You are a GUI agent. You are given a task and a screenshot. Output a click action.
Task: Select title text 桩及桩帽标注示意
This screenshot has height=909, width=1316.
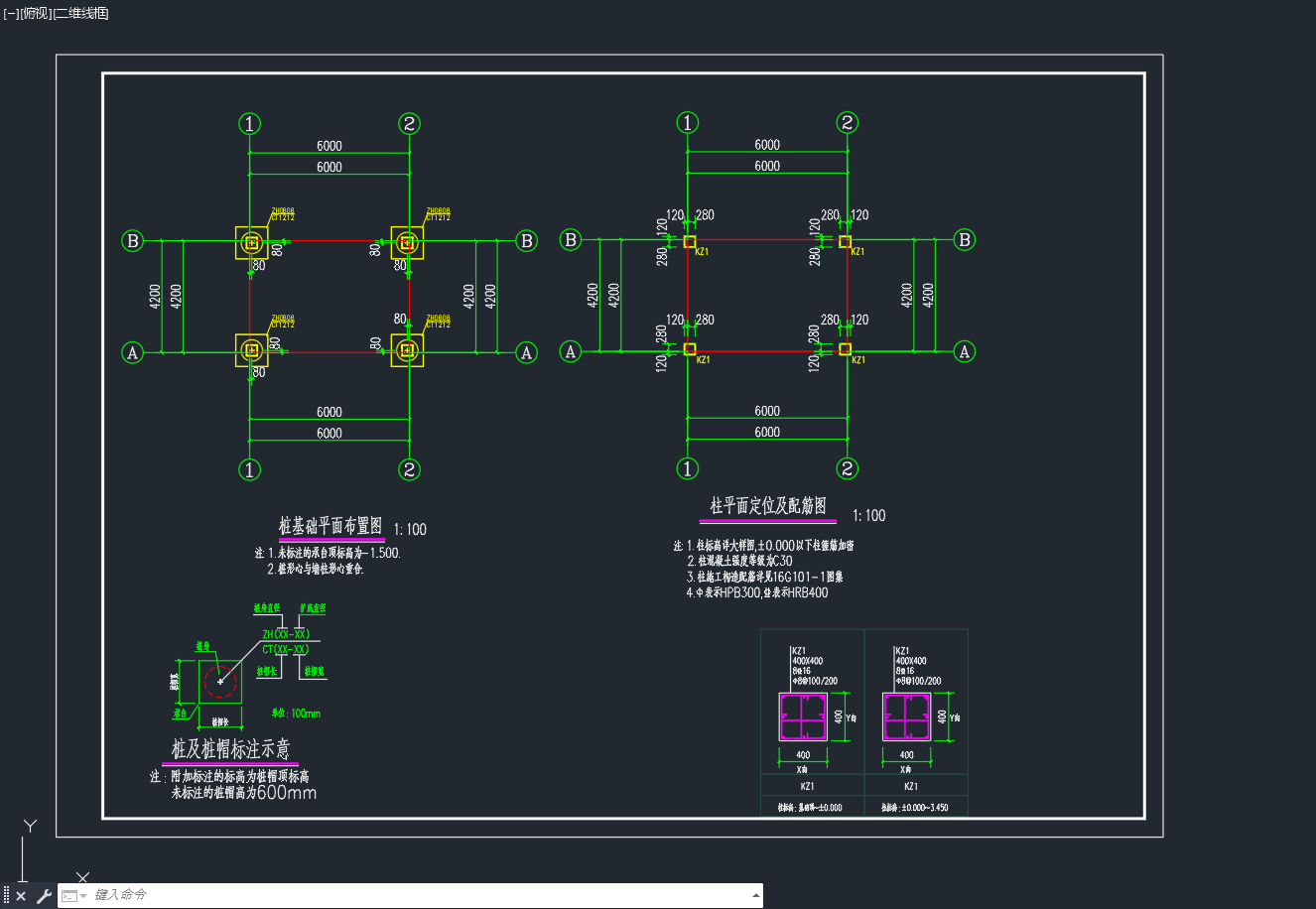click(x=231, y=749)
